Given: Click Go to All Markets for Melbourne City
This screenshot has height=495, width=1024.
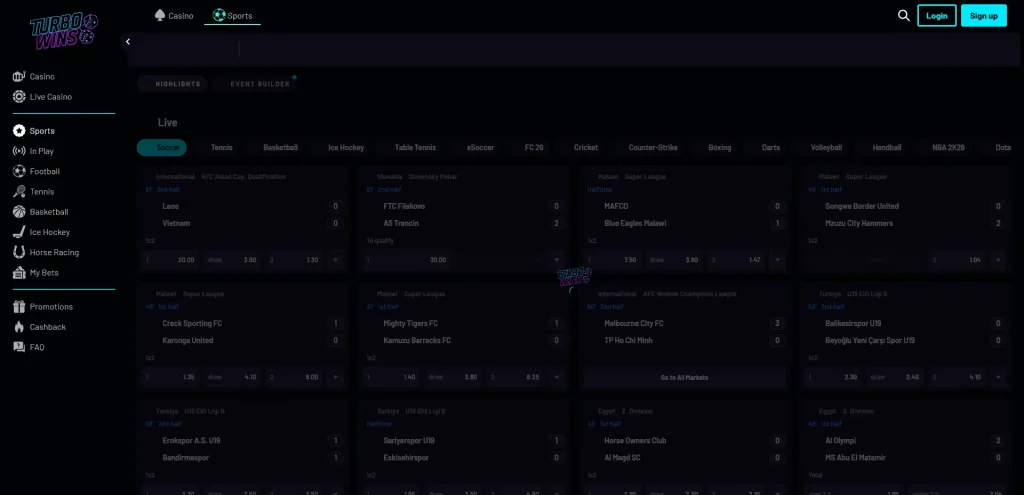Looking at the screenshot, I should point(684,377).
